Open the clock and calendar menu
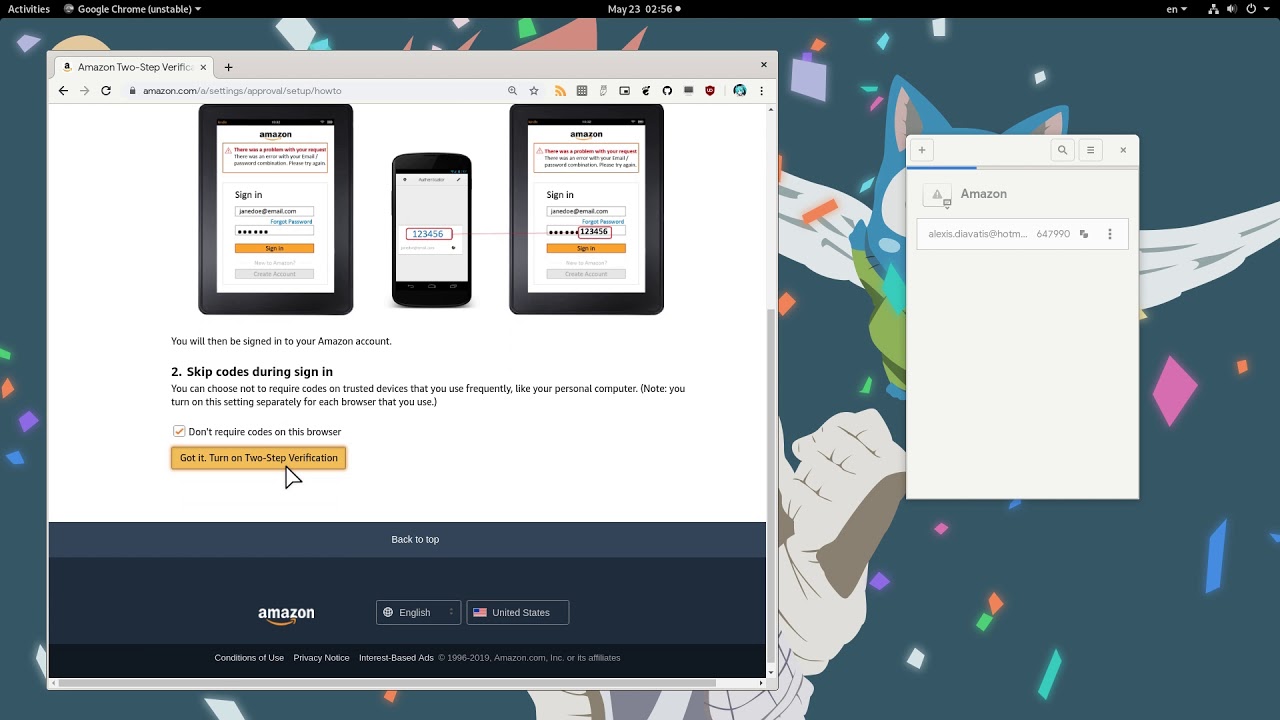Viewport: 1280px width, 720px height. tap(642, 9)
